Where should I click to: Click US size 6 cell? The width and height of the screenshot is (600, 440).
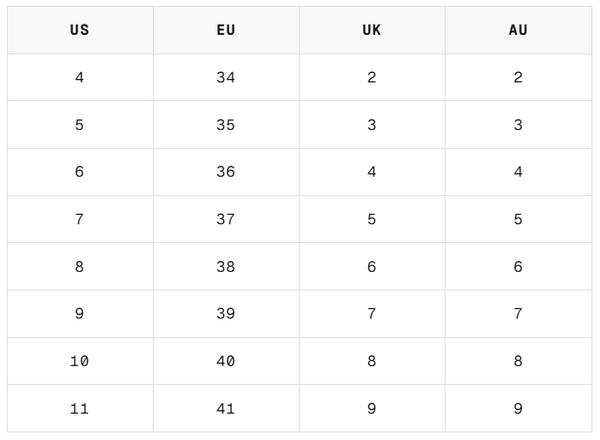[80, 172]
